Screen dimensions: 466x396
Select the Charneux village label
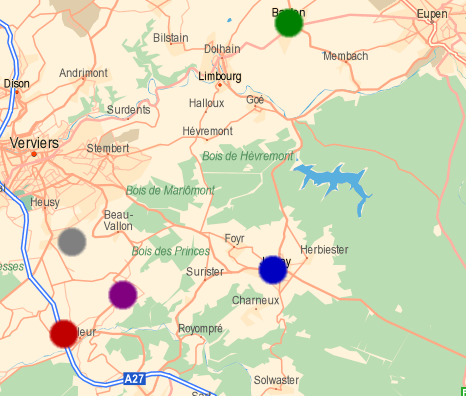[256, 301]
